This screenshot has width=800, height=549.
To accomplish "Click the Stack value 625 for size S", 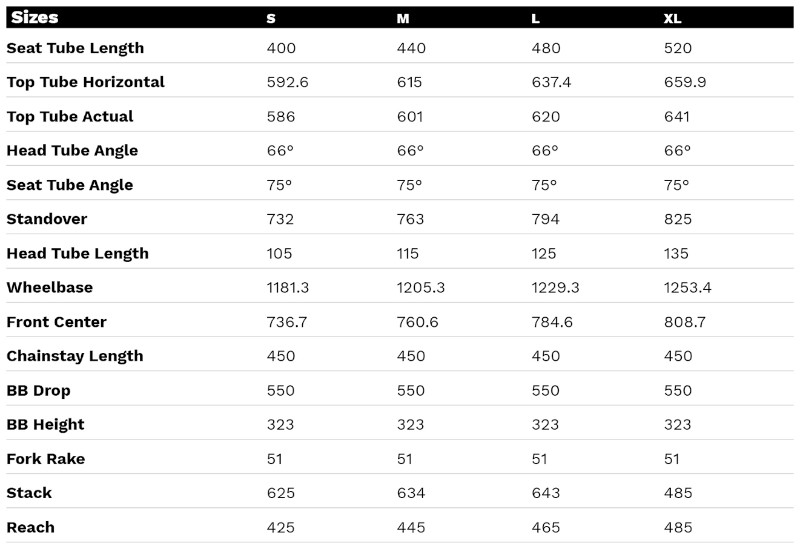I will point(281,493).
